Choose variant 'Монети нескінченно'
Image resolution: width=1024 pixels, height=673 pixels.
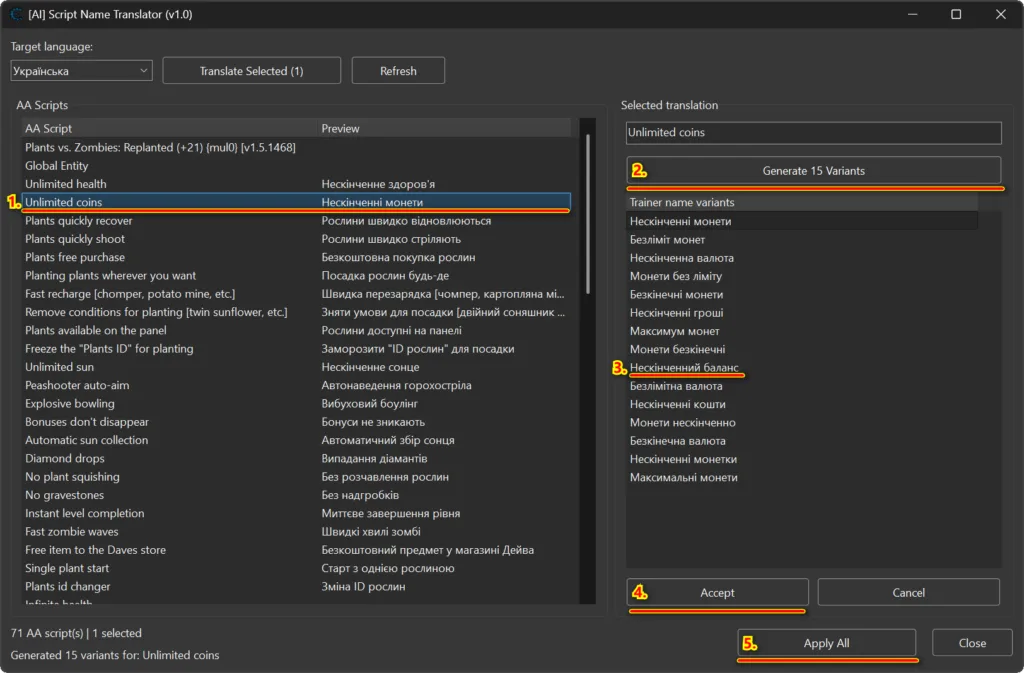[x=802, y=422]
